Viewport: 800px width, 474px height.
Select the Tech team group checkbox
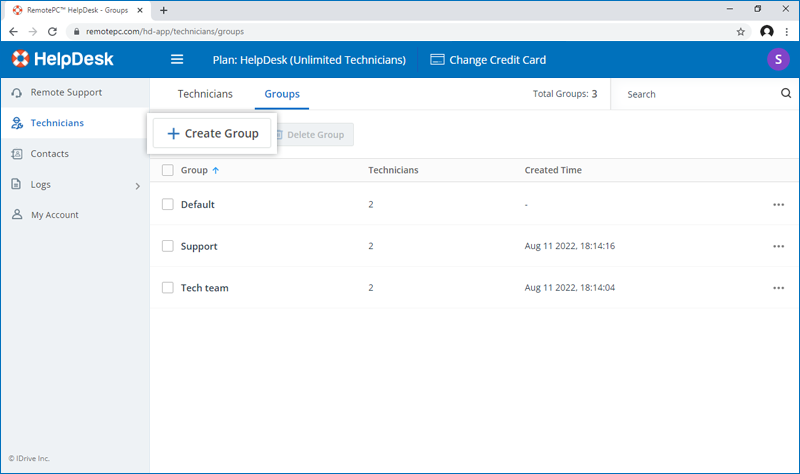pos(168,288)
